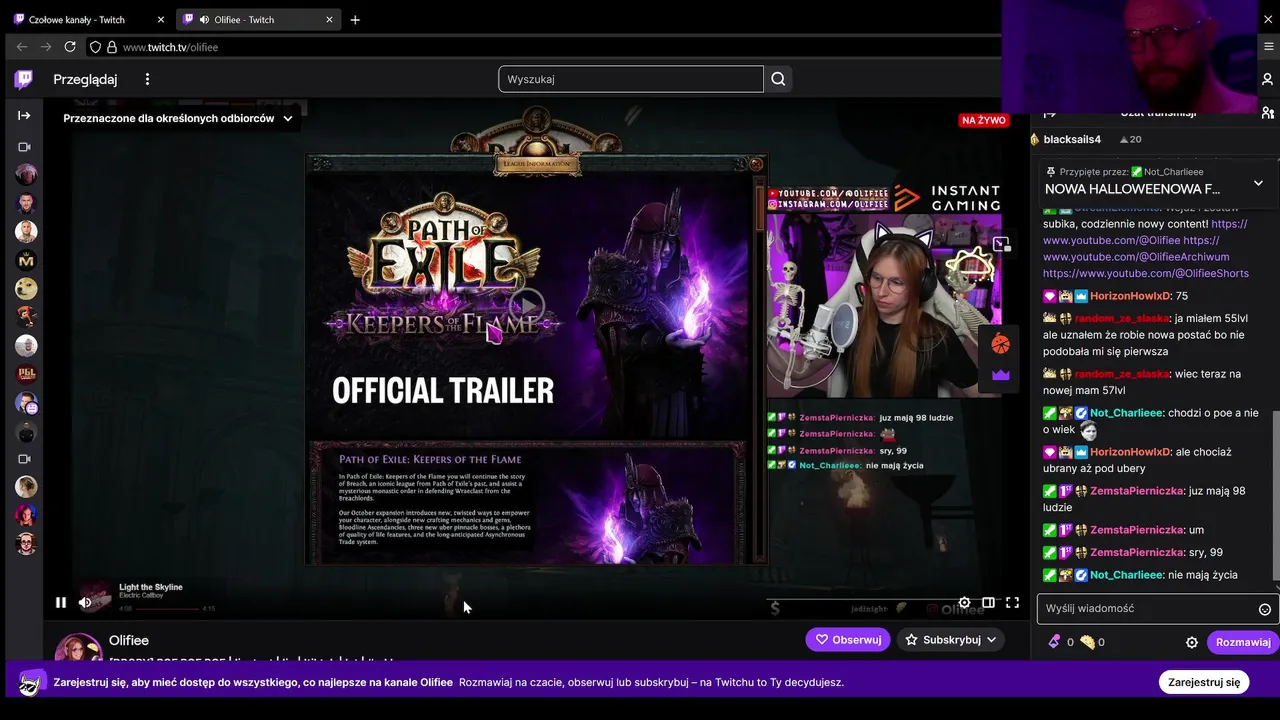Image resolution: width=1280 pixels, height=720 pixels.
Task: Open the community members icon in chat header
Action: [1267, 112]
